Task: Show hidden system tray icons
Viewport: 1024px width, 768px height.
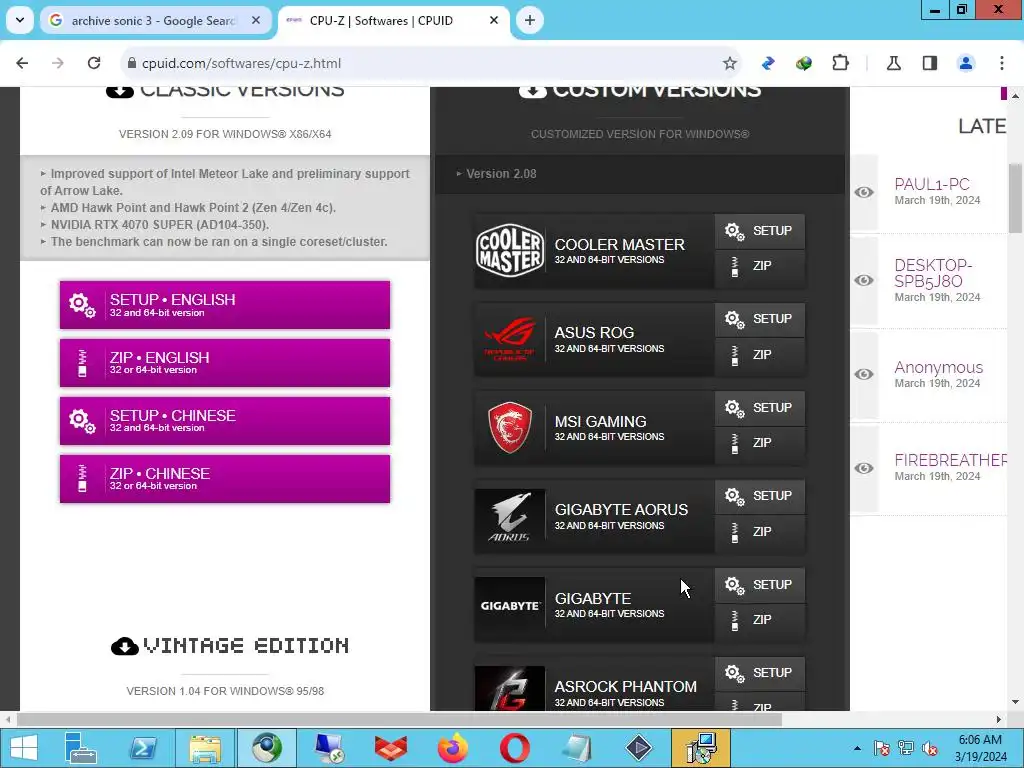Action: point(857,748)
